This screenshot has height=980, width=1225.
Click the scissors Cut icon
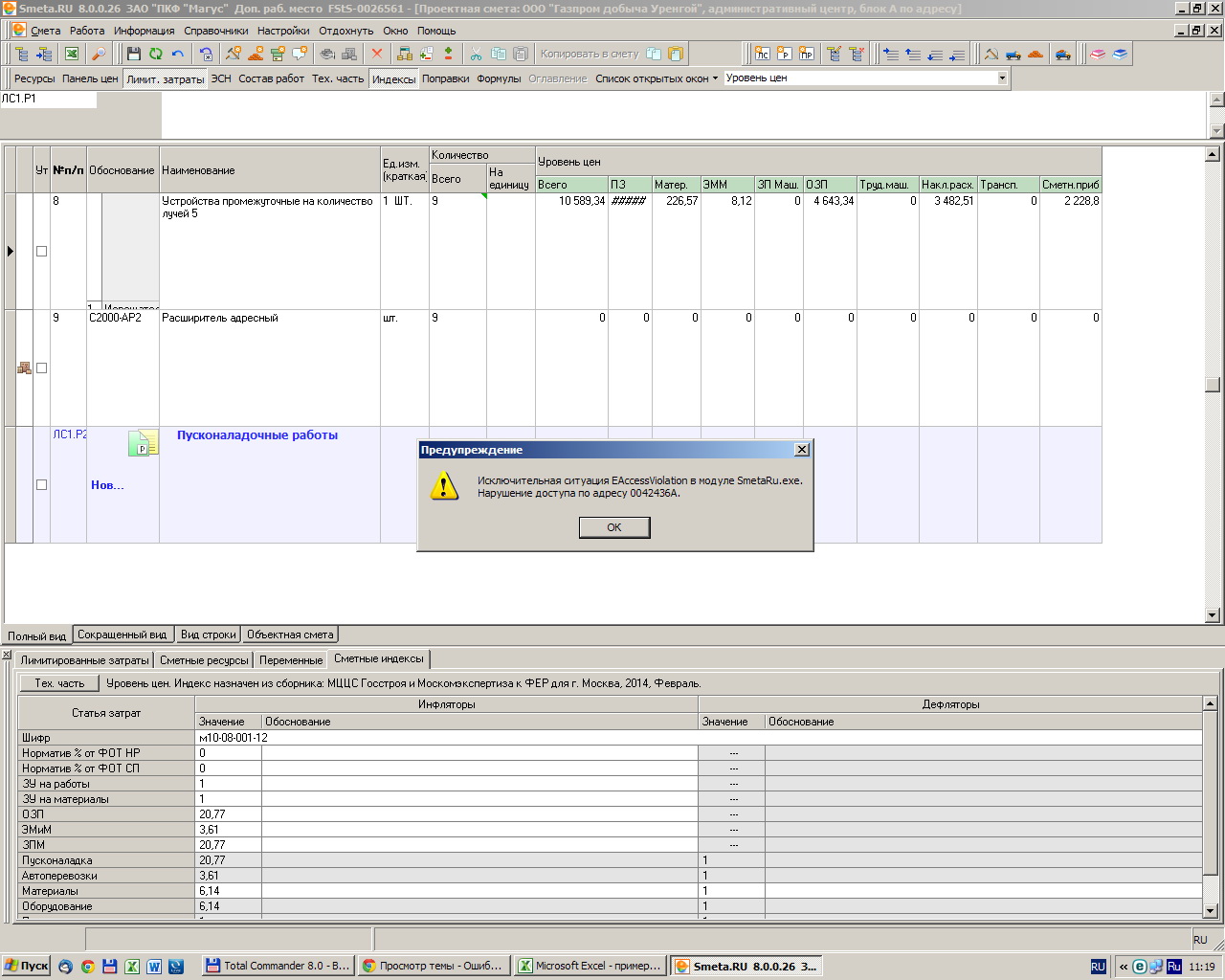click(476, 55)
